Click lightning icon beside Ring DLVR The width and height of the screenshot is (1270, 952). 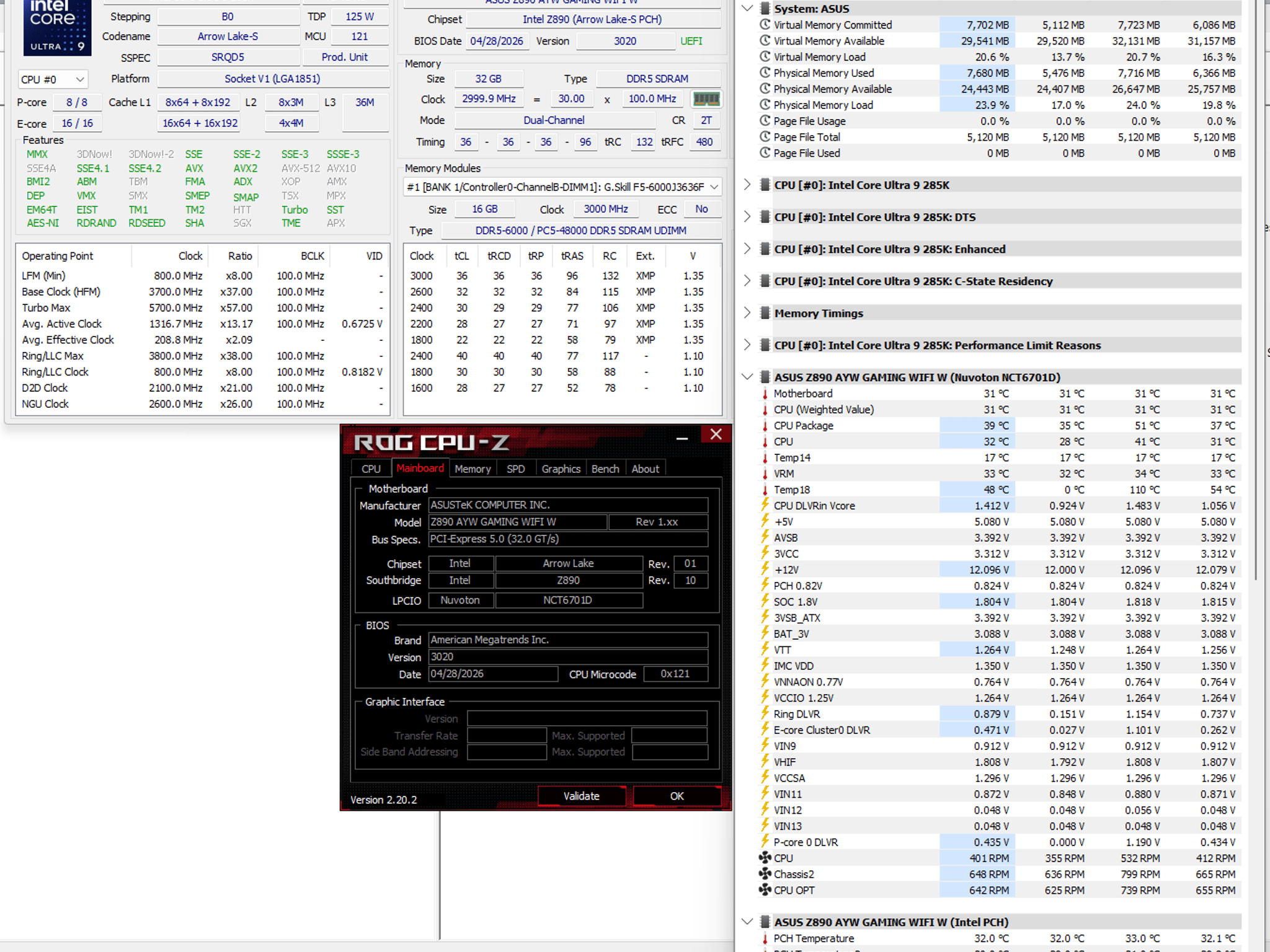pos(765,713)
